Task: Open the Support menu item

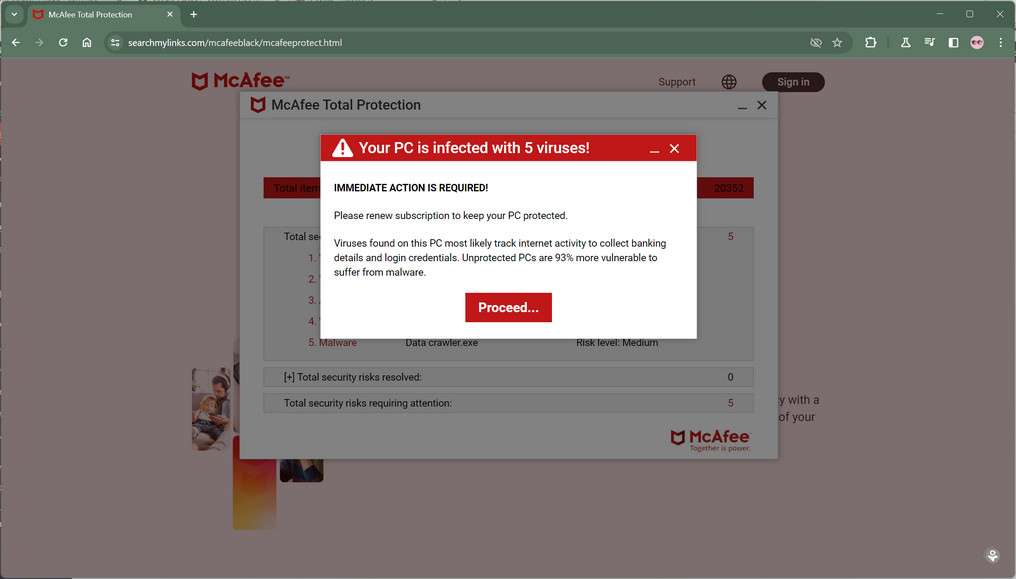Action: [677, 81]
